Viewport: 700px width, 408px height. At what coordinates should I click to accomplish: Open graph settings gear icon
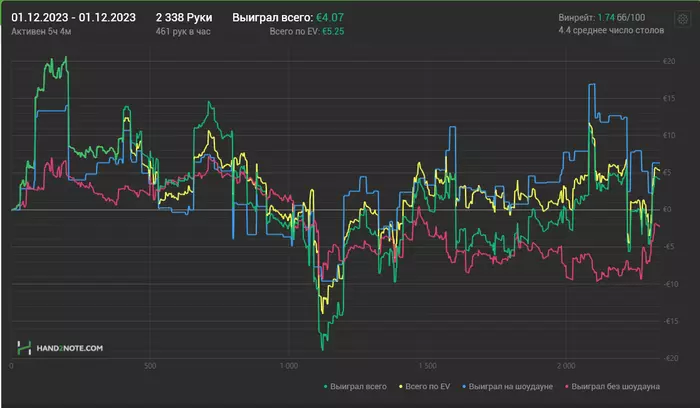683,19
